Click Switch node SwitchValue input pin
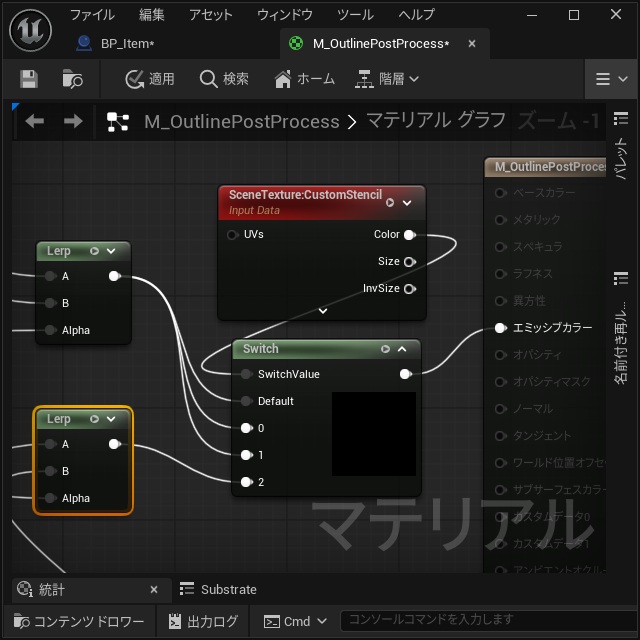This screenshot has height=640, width=640. (246, 374)
